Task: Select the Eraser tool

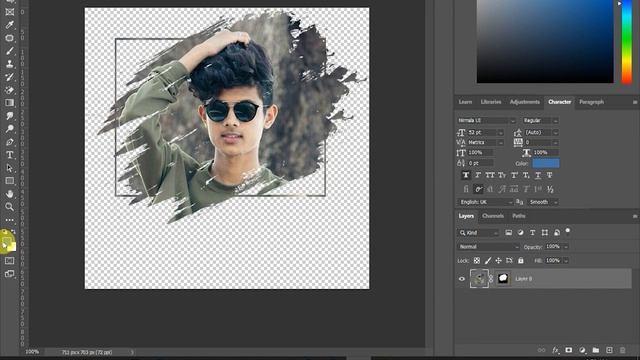Action: coord(9,90)
